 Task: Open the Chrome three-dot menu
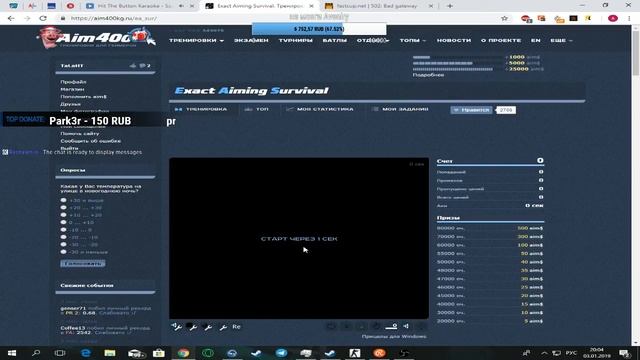(630, 18)
